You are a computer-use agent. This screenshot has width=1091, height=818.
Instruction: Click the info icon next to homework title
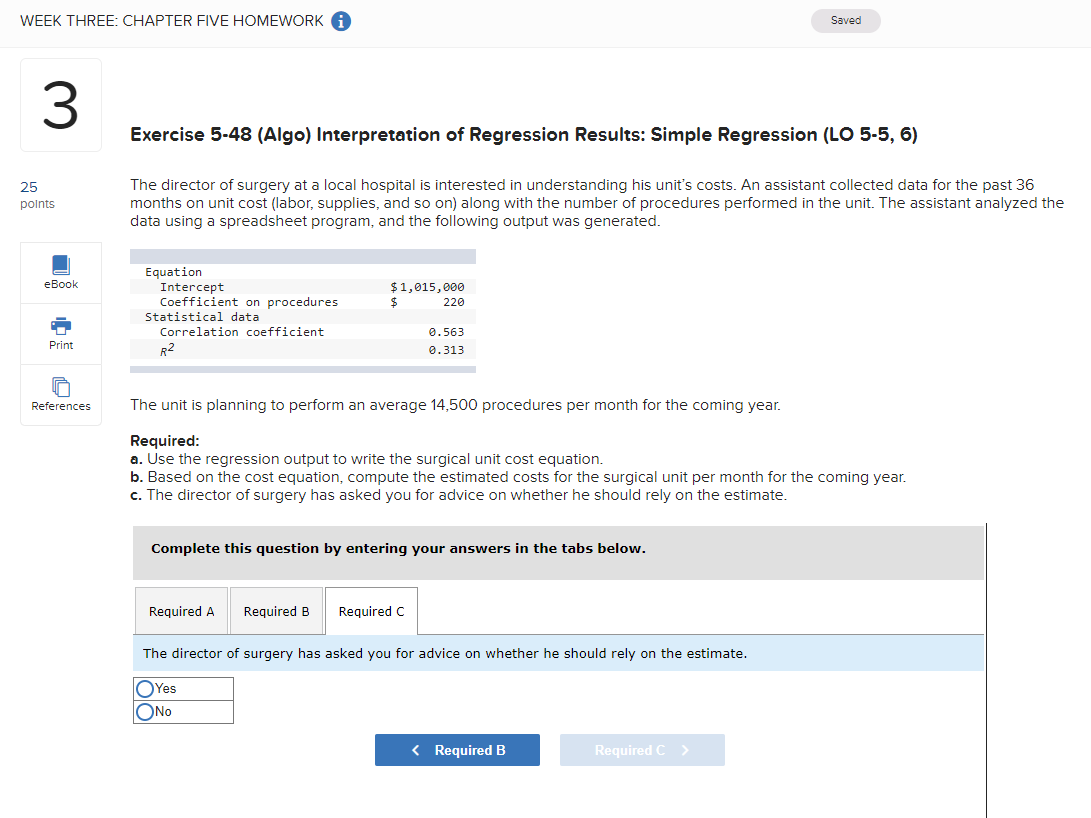tap(341, 22)
